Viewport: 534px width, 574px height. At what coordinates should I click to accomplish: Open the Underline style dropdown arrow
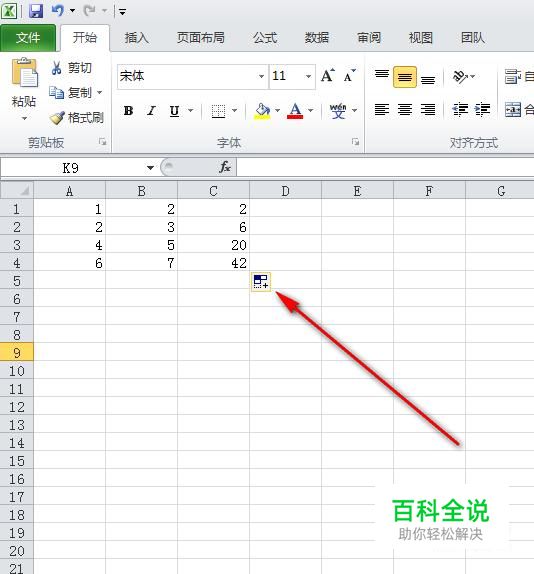[x=191, y=110]
